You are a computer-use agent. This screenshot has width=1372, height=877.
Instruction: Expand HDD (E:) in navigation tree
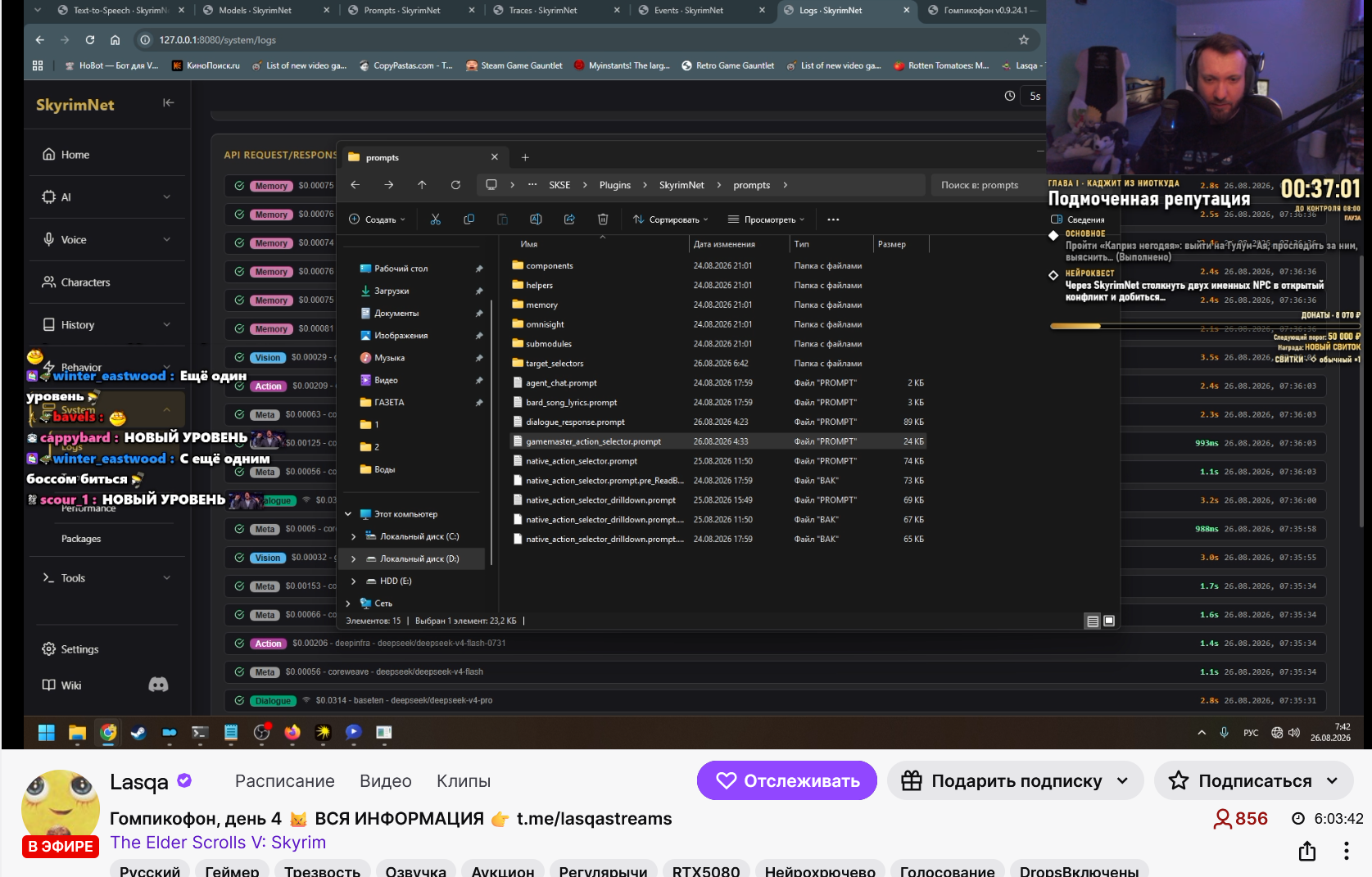click(x=353, y=581)
